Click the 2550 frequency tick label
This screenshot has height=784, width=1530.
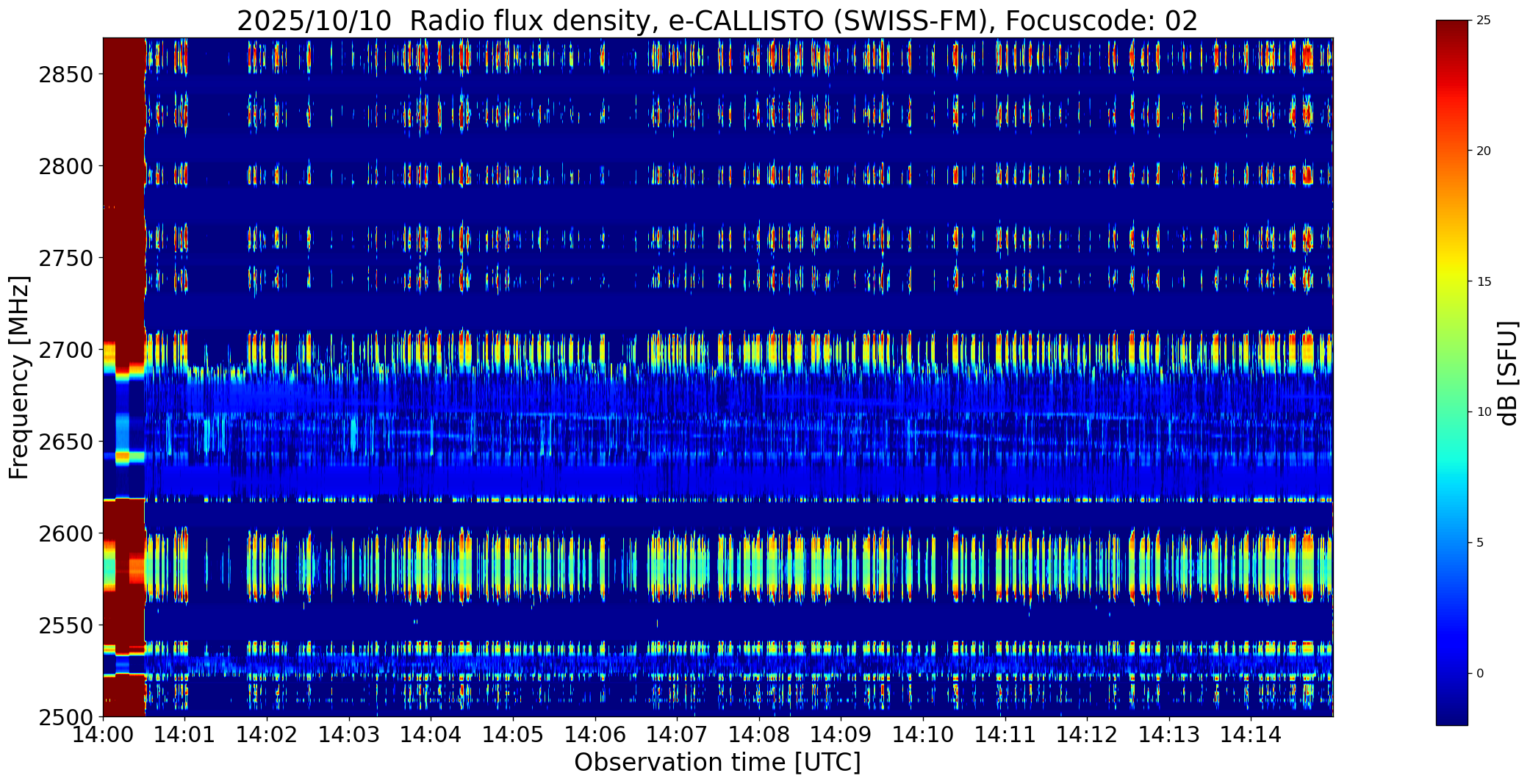coord(66,625)
